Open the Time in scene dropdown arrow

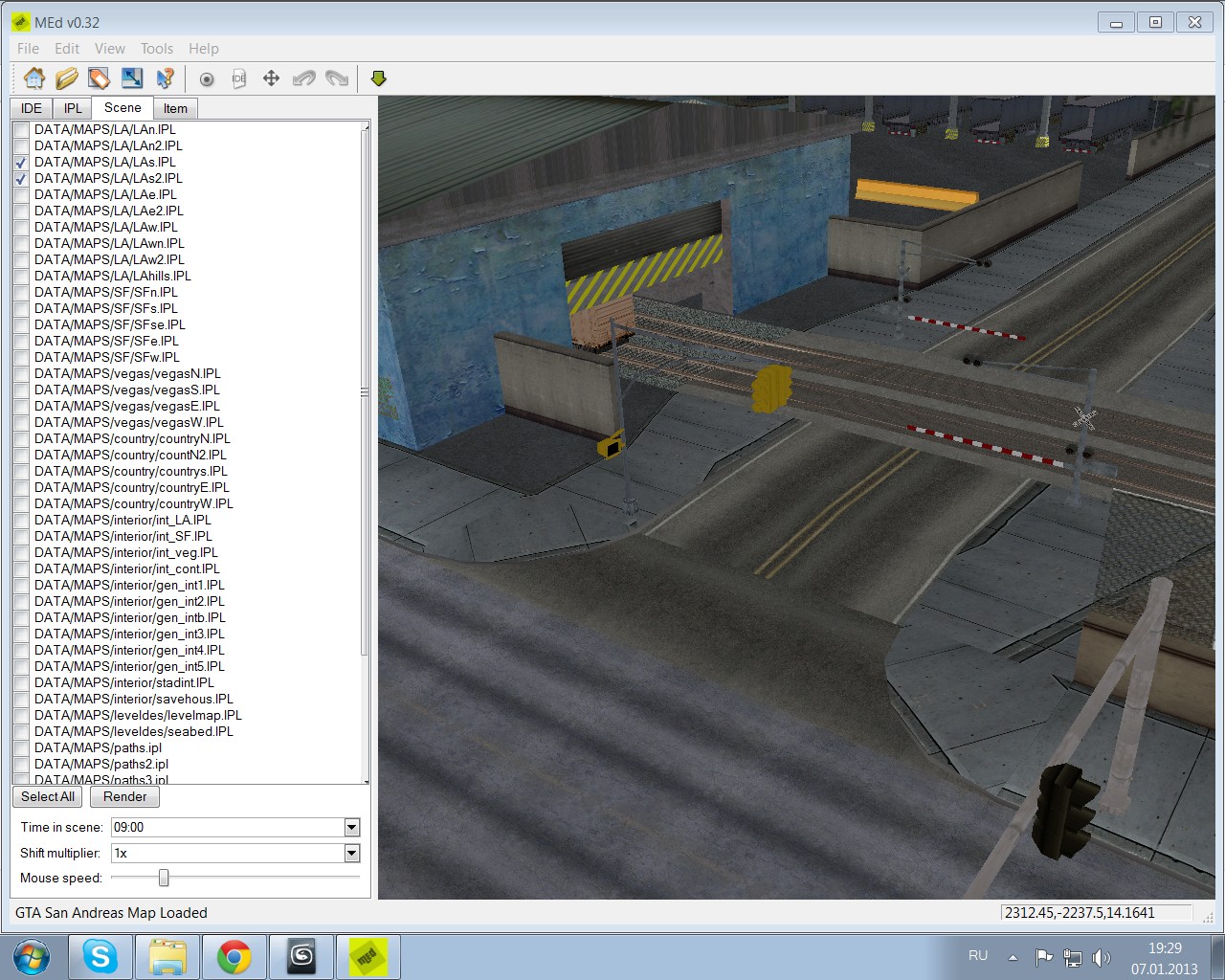coord(351,827)
